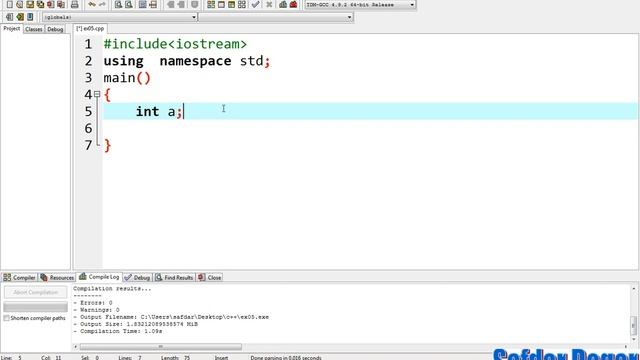Click the Compile toolbar icon

tap(211, 4)
